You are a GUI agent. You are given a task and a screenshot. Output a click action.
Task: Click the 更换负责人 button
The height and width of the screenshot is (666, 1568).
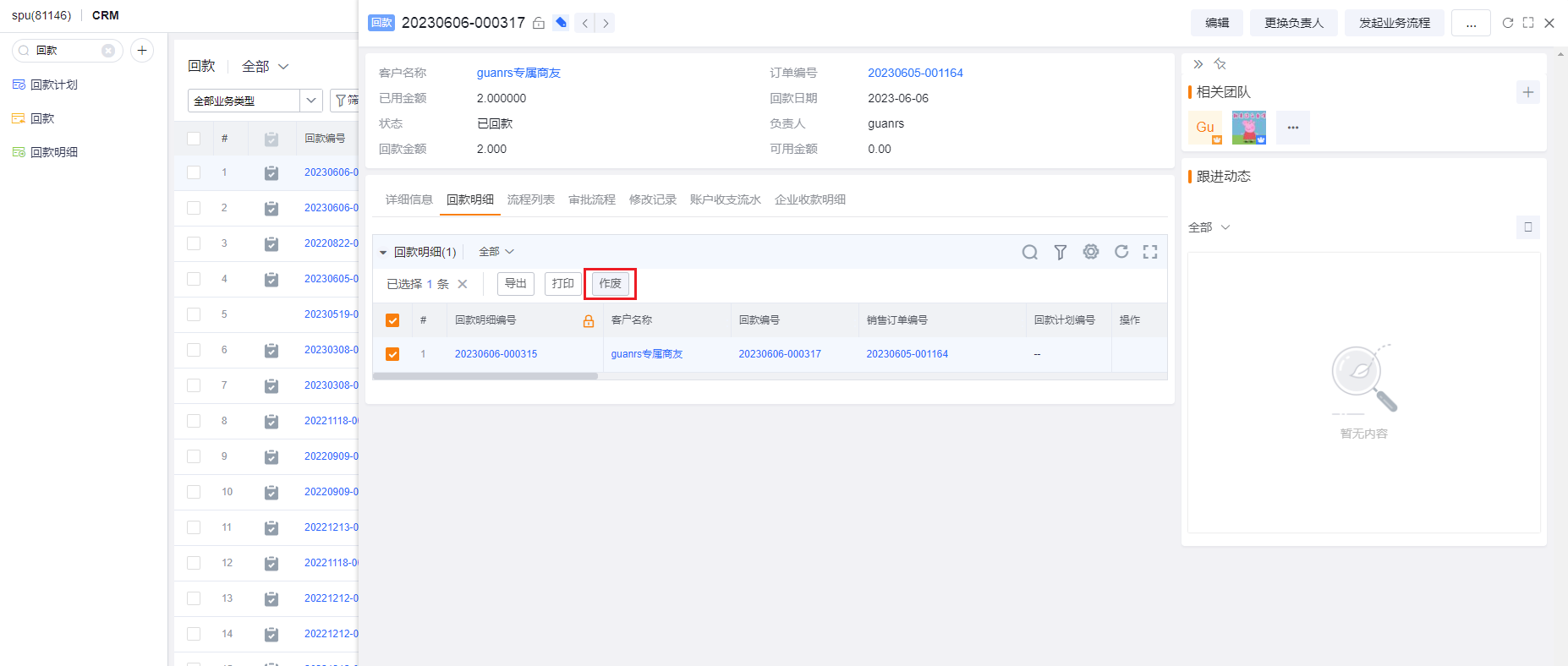[1294, 23]
